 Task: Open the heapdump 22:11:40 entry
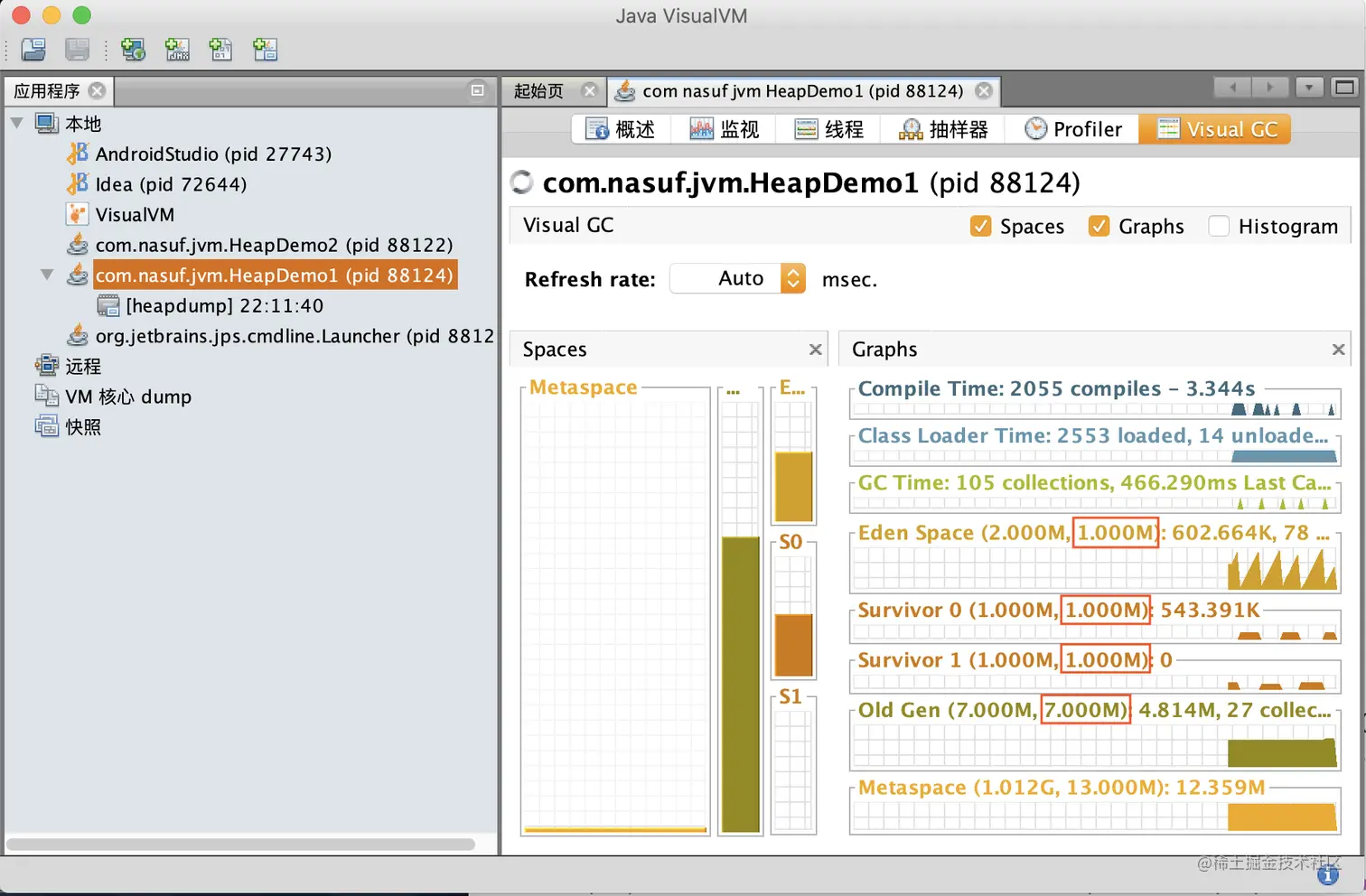click(x=224, y=305)
